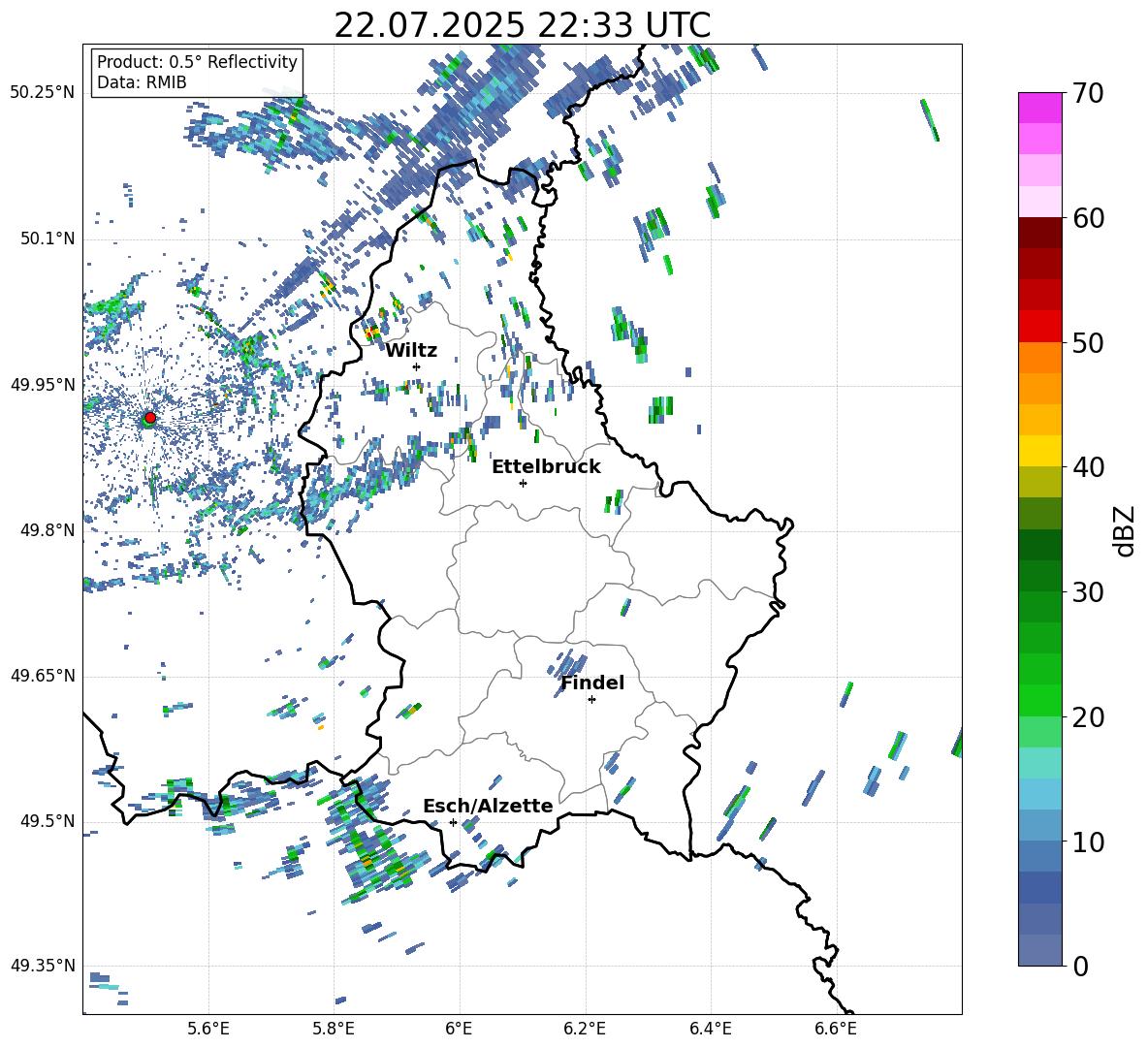Click the 20 colorbar tick label
Screen dimensions: 1148x1048
coord(1088,717)
